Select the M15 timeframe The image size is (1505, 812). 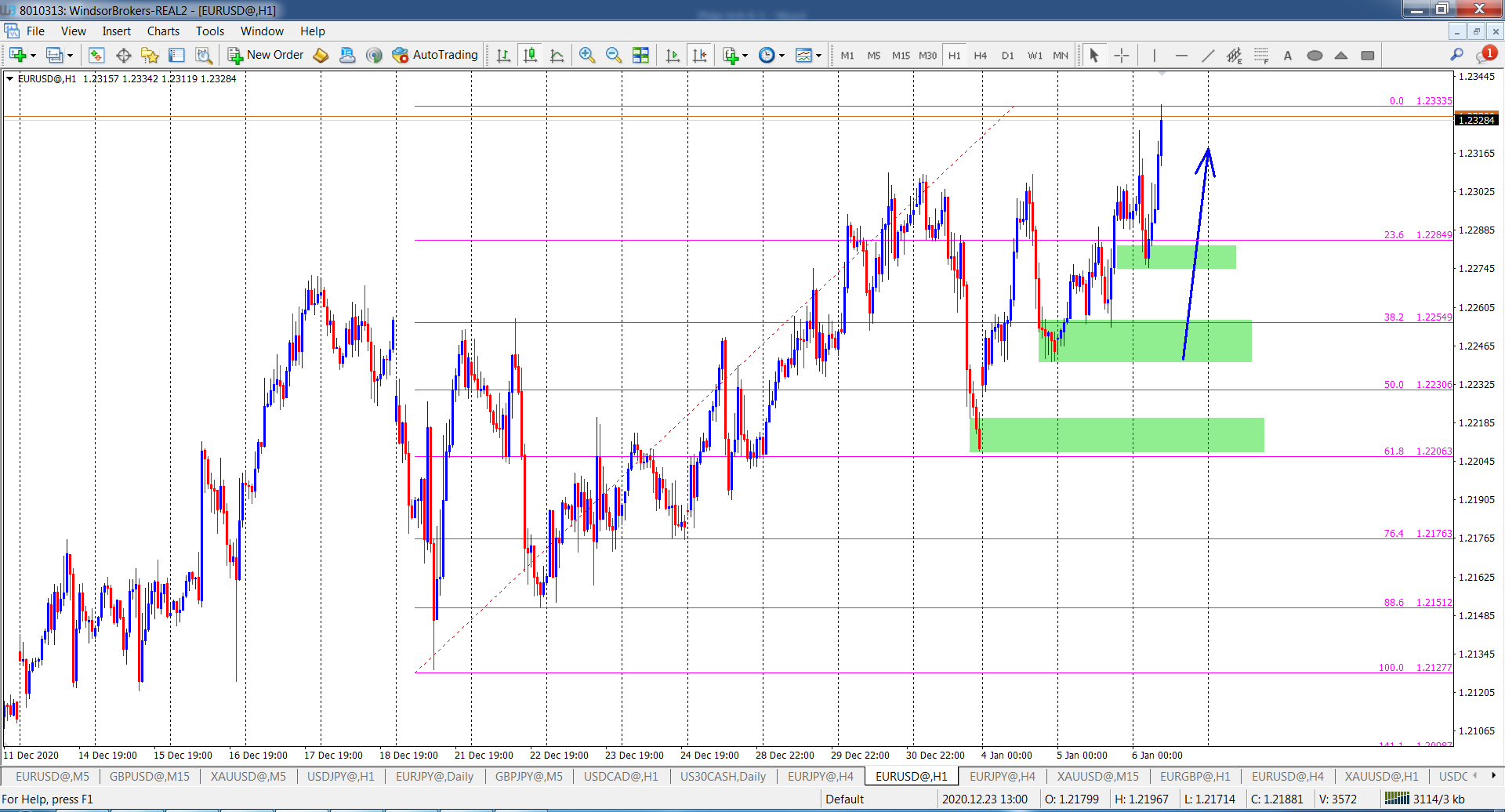tap(901, 56)
